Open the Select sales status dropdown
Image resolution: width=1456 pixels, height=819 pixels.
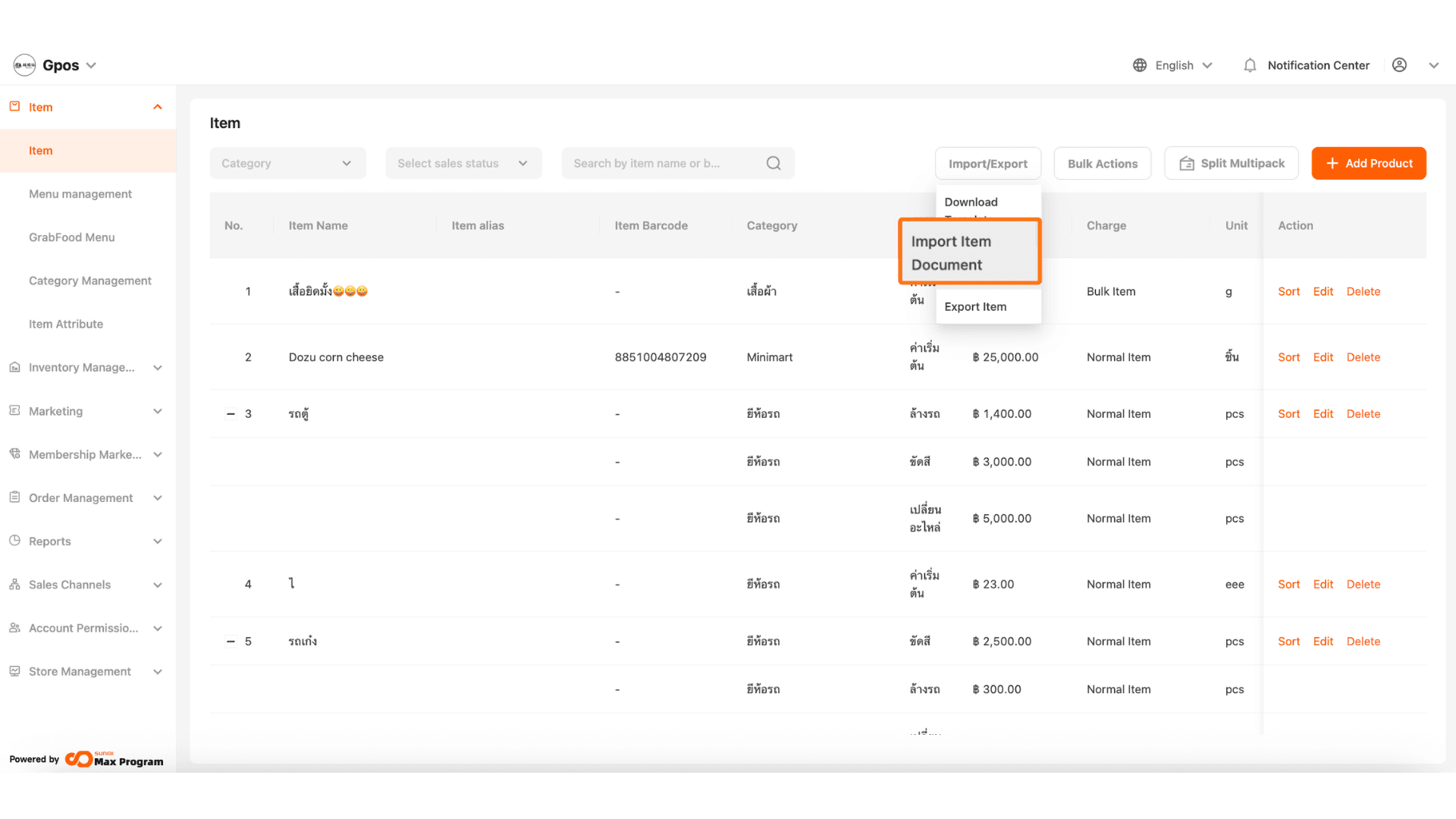click(x=463, y=163)
